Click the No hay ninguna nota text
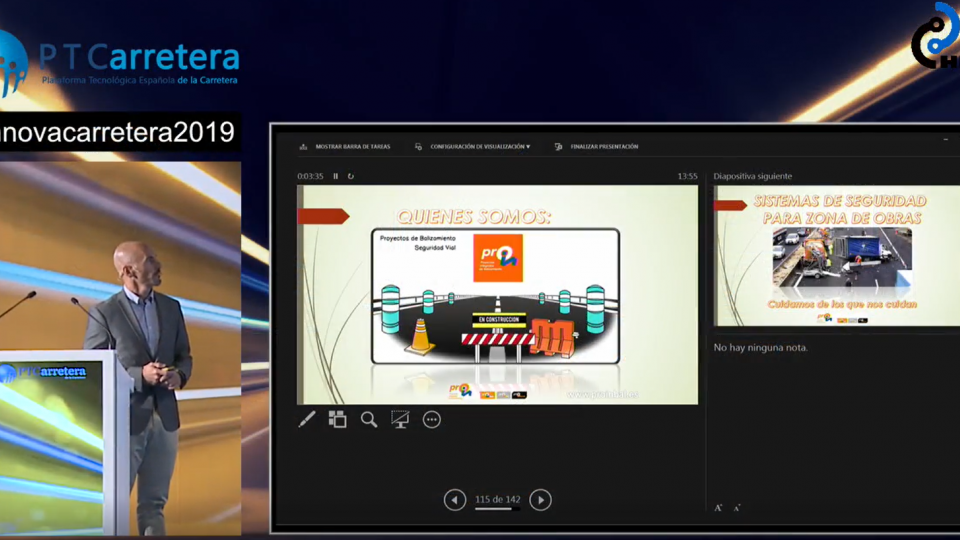The height and width of the screenshot is (540, 960). tap(760, 347)
